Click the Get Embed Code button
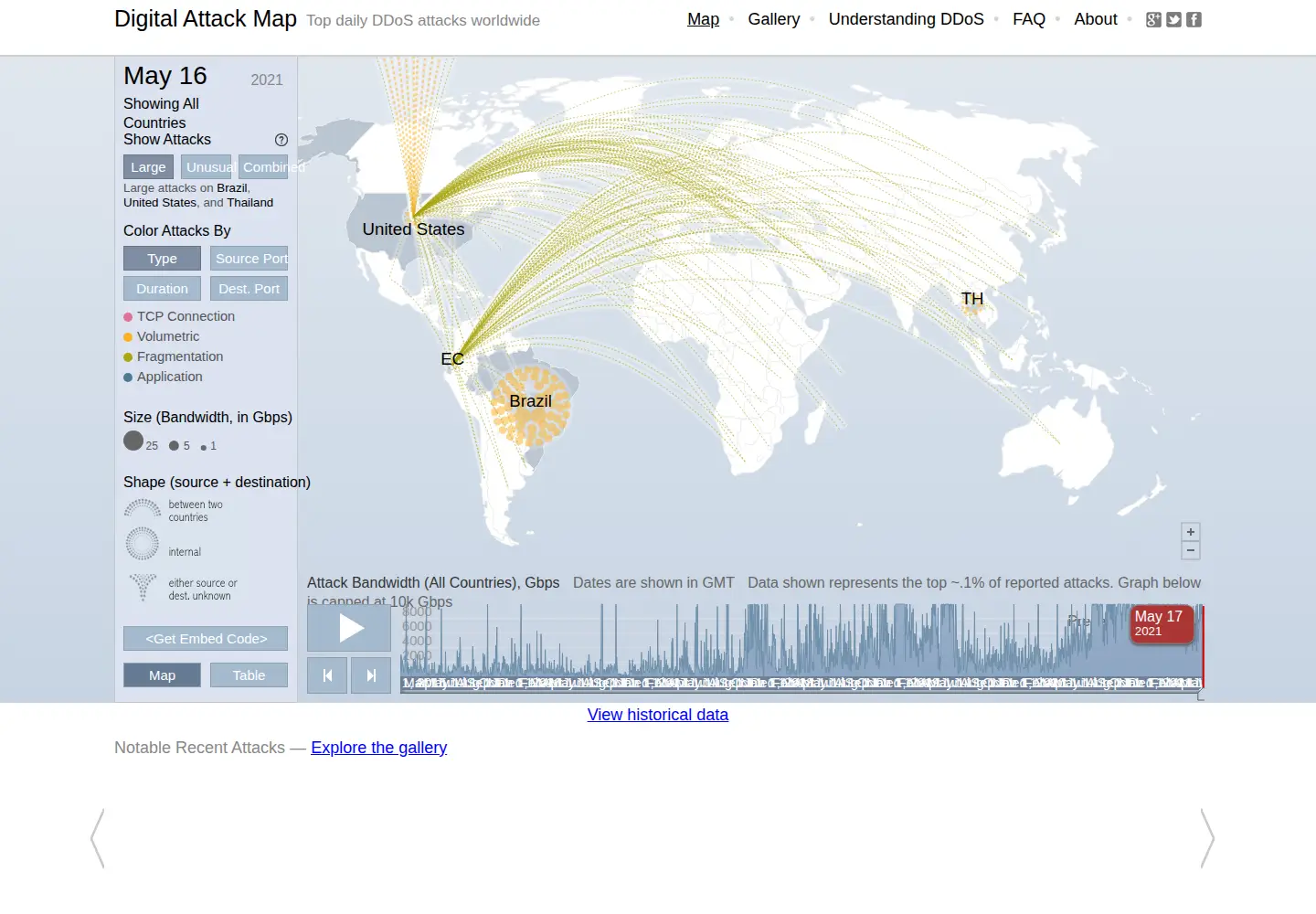 tap(206, 639)
